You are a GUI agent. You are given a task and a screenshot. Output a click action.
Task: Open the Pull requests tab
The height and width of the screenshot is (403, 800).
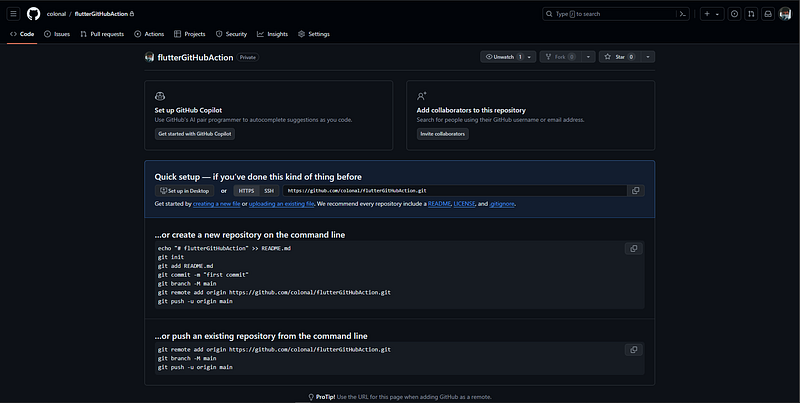click(x=102, y=34)
